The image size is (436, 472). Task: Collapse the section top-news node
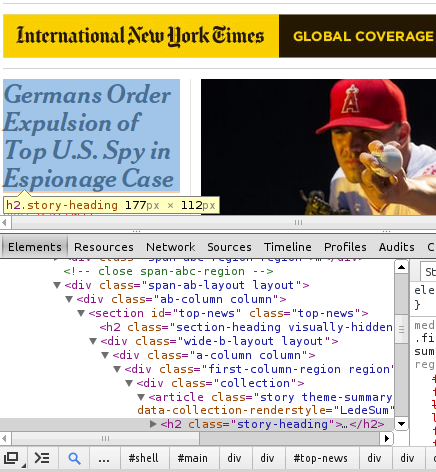(81, 313)
